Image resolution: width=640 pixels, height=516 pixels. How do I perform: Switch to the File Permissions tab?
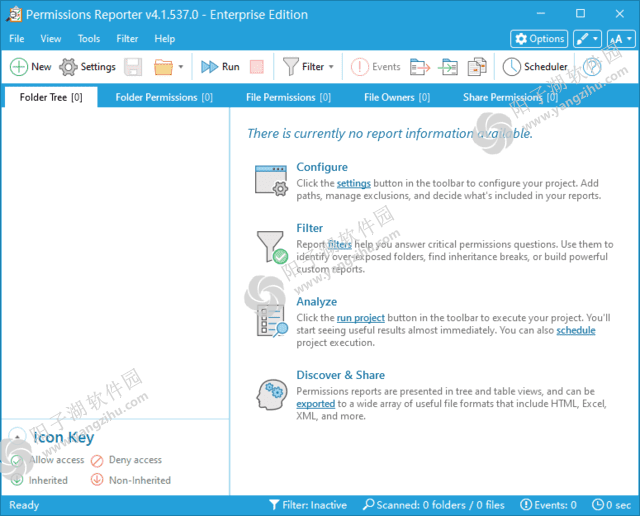point(288,97)
